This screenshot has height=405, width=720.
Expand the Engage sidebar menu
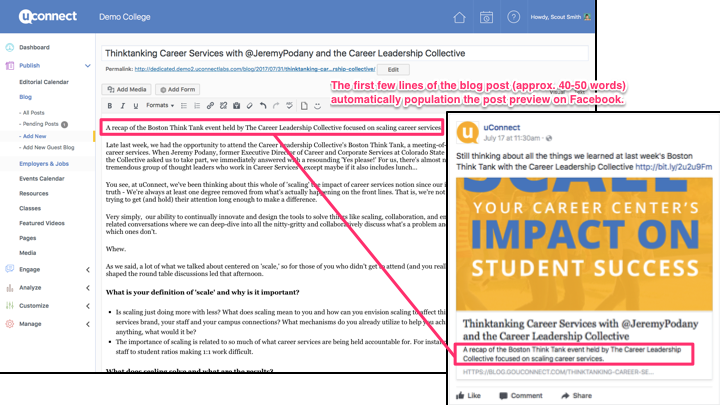pos(87,269)
